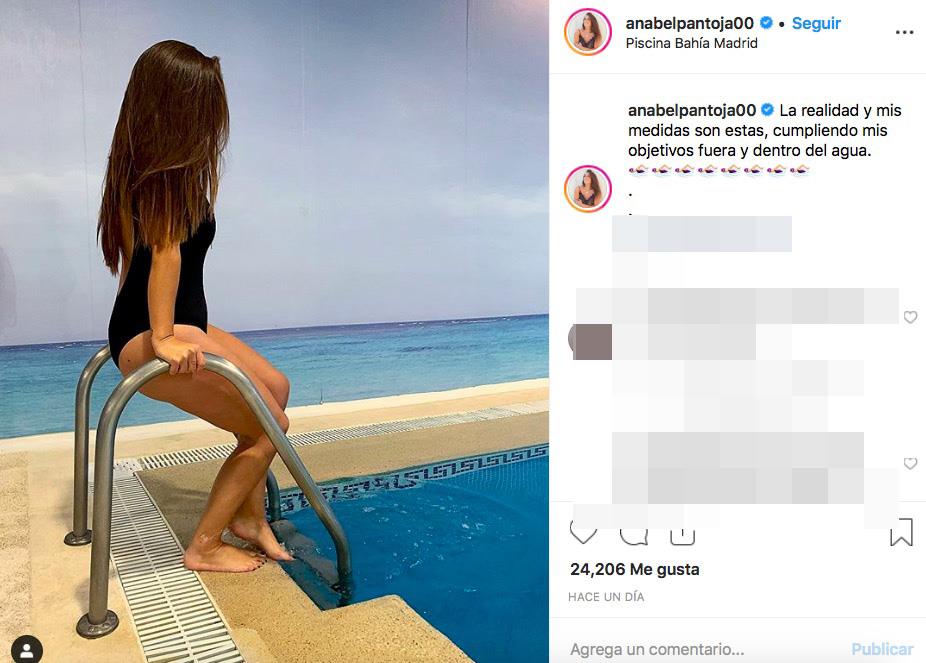Show tagged people icon on photo
This screenshot has height=663, width=926.
pyautogui.click(x=27, y=650)
